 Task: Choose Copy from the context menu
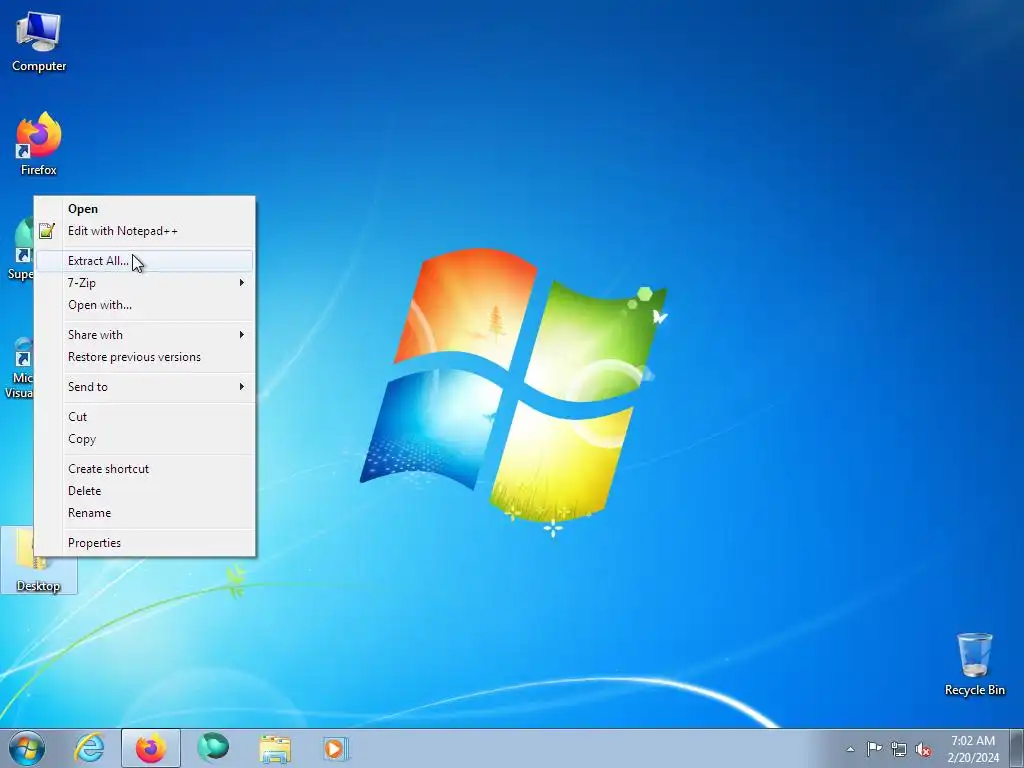[x=145, y=439]
